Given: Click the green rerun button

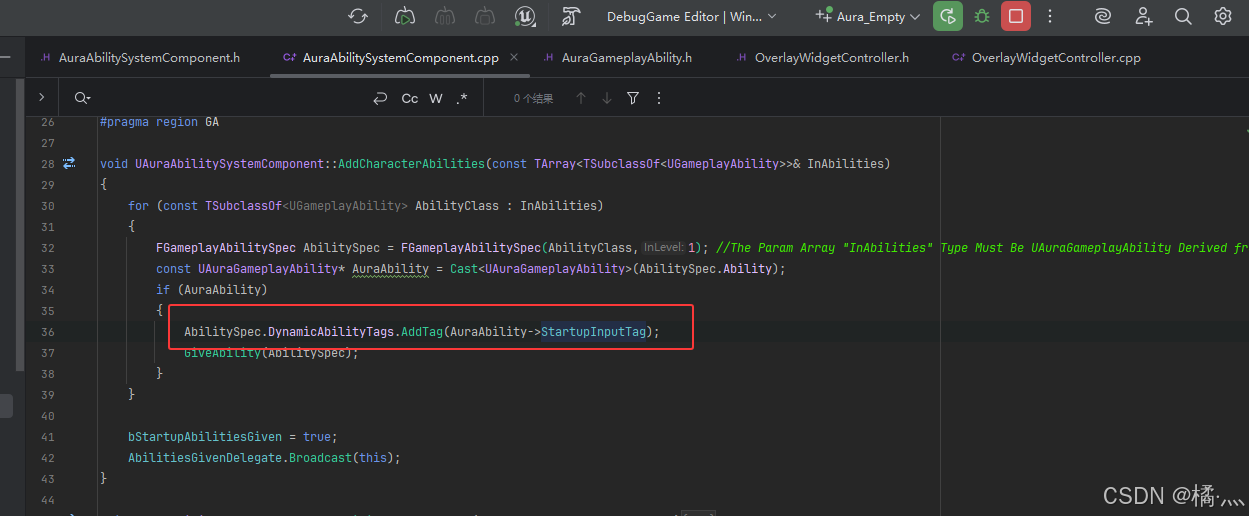Looking at the screenshot, I should [x=946, y=16].
